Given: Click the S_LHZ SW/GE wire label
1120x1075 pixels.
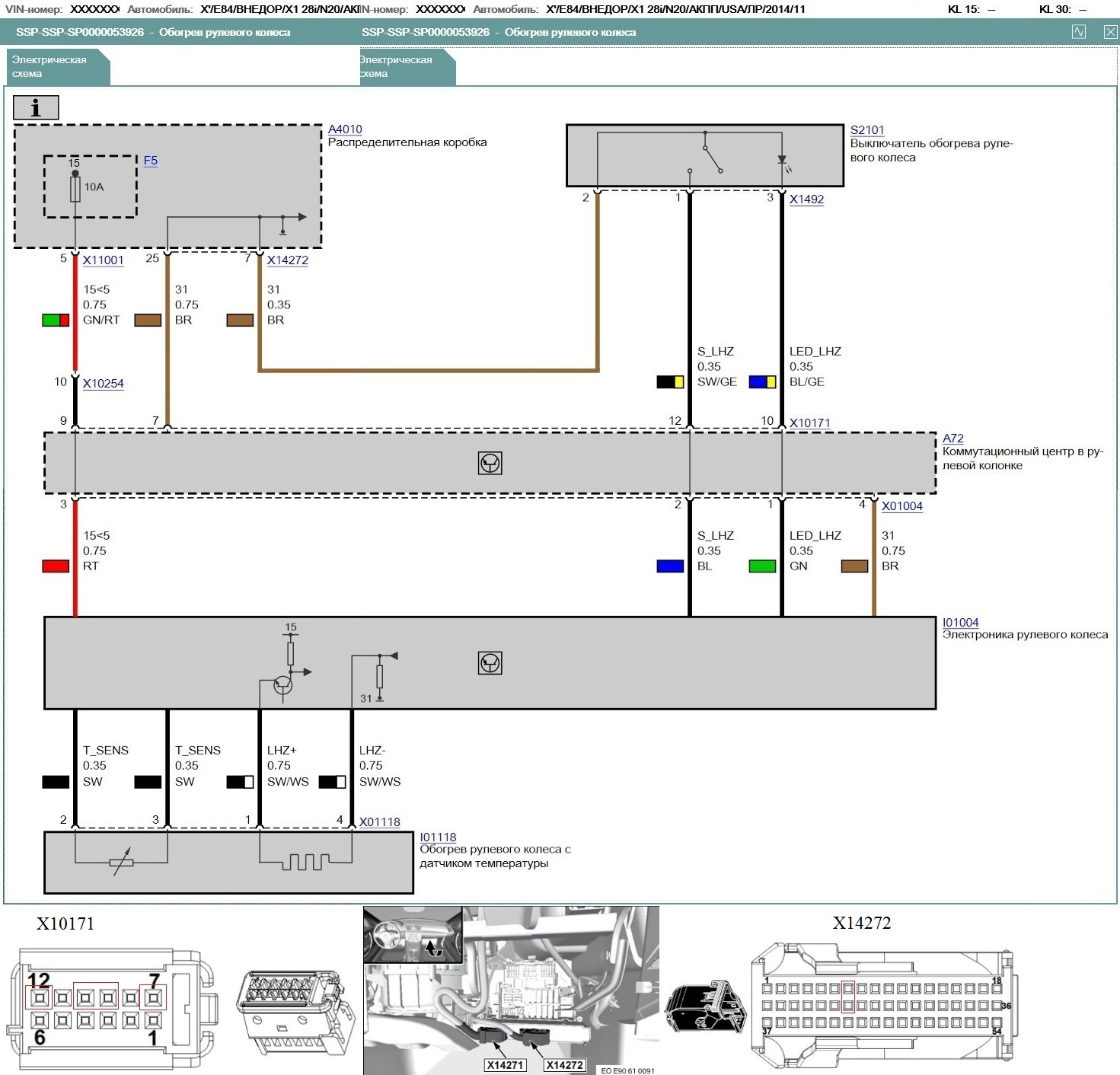Looking at the screenshot, I should 716,367.
